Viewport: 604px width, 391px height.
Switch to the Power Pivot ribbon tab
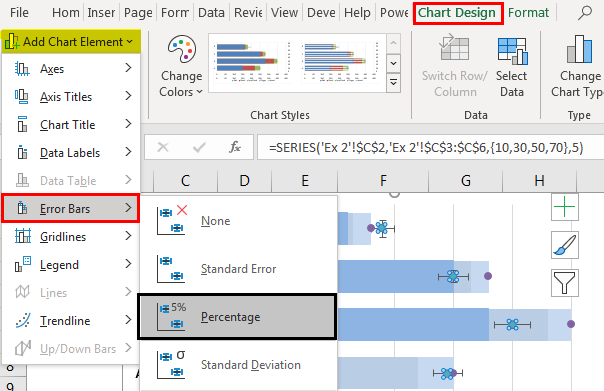394,13
